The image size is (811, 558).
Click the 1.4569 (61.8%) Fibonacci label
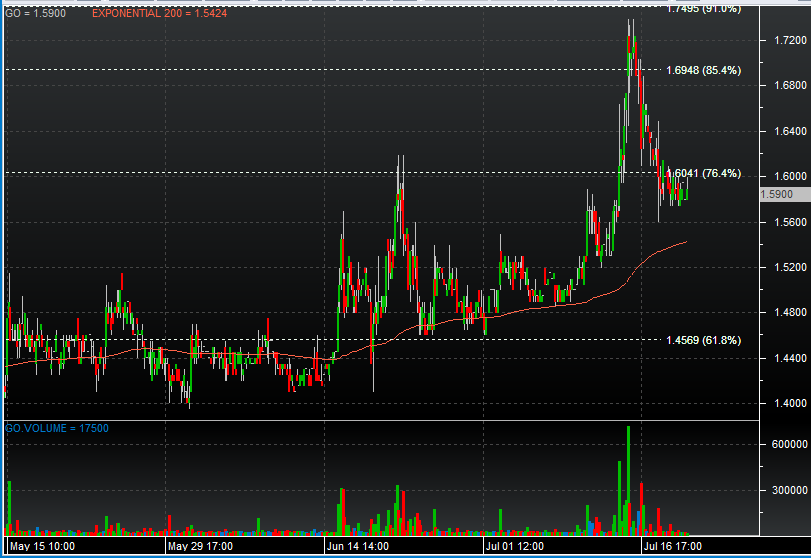coord(703,340)
